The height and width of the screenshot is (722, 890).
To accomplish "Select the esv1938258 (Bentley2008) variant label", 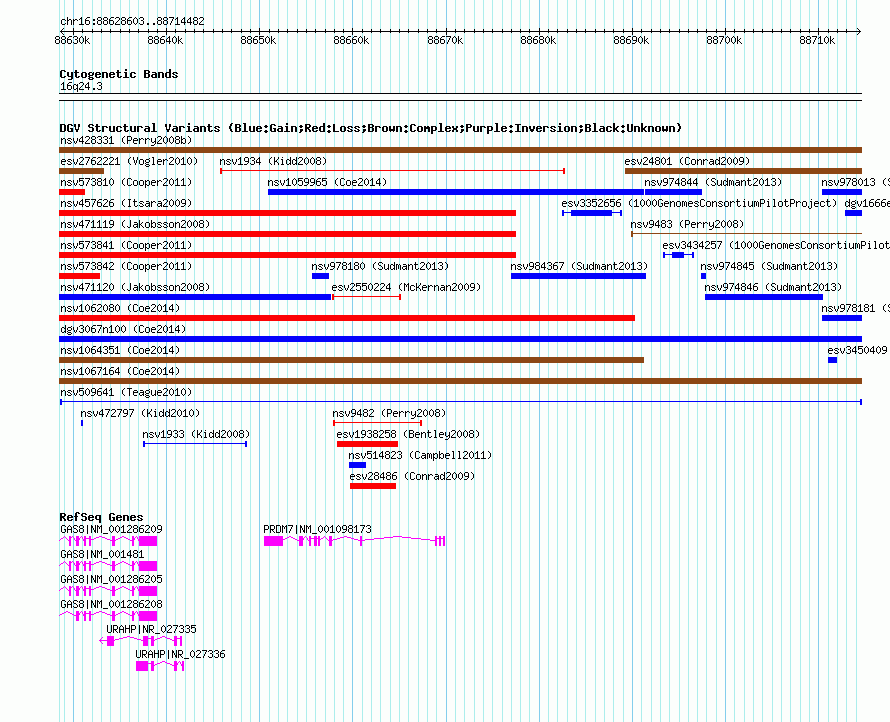I will (408, 434).
